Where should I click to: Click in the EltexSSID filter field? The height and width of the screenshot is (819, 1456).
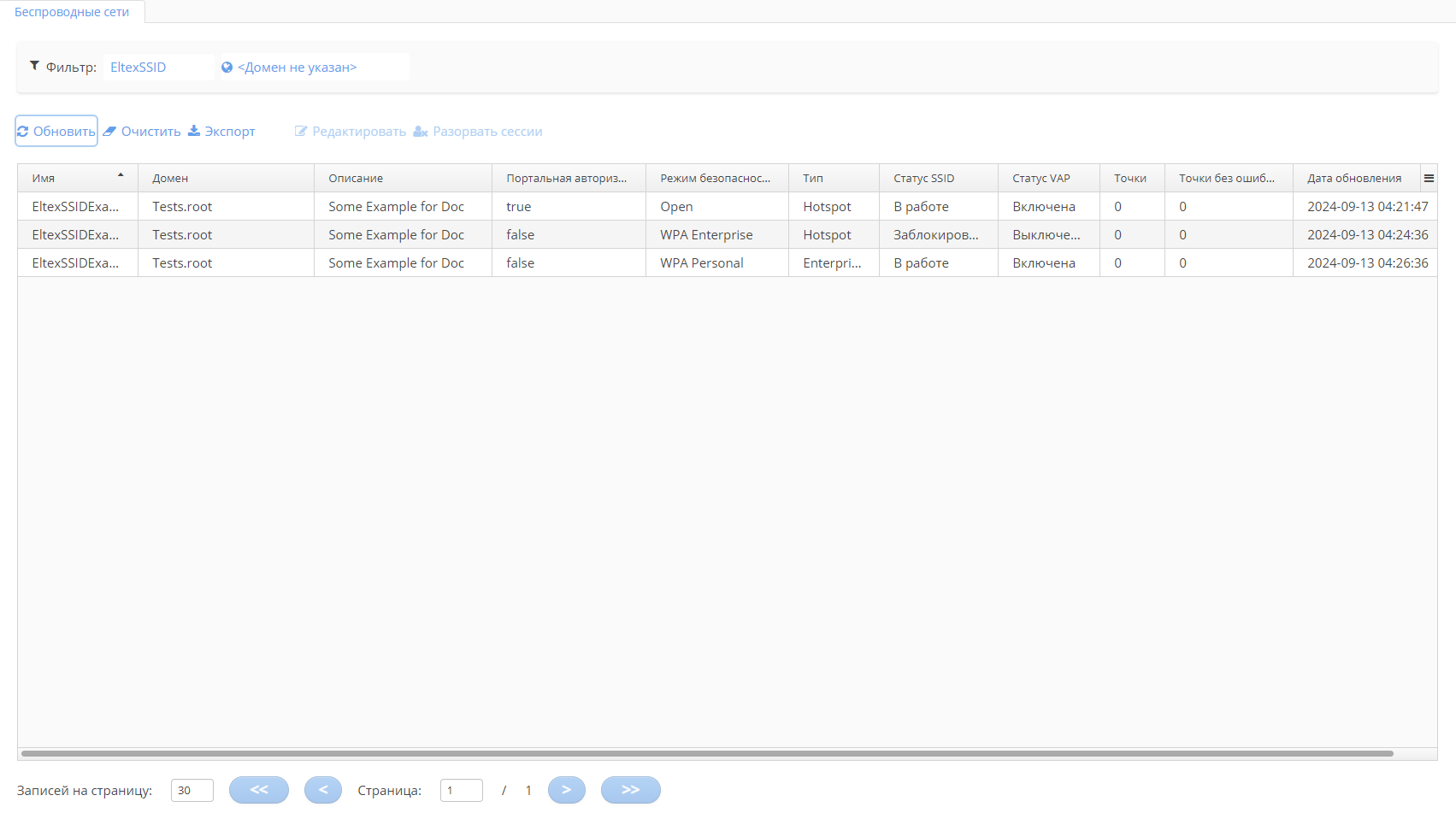coord(158,67)
